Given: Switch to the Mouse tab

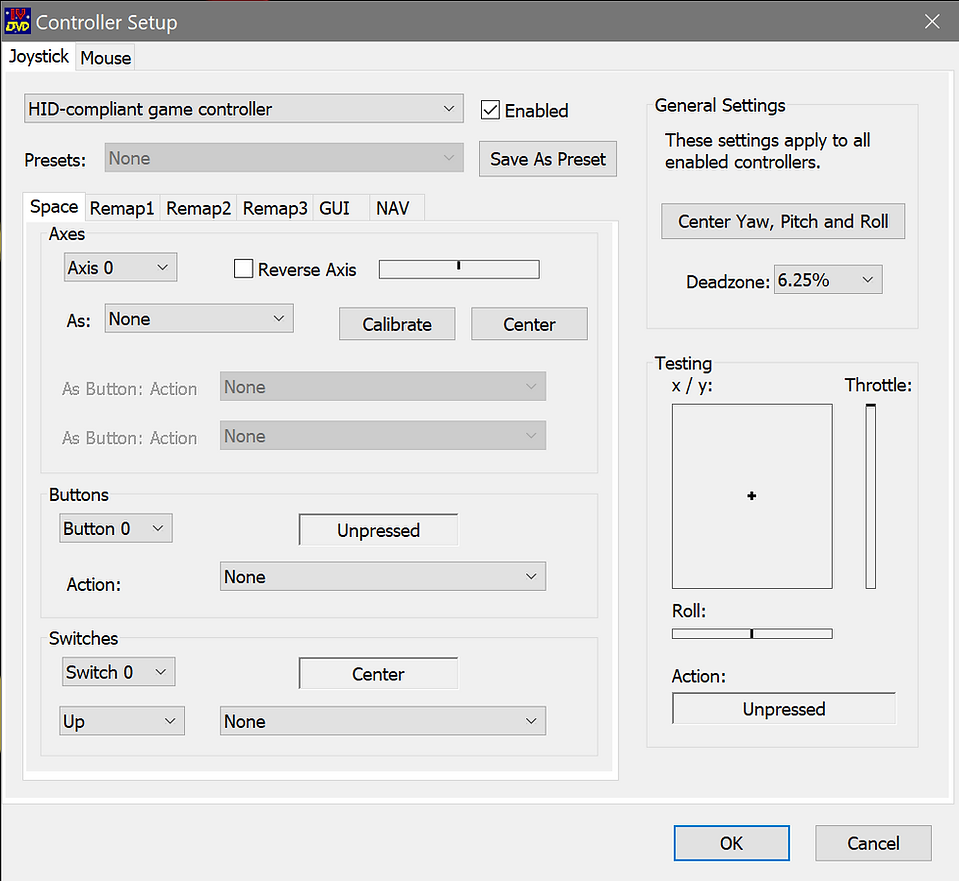Looking at the screenshot, I should [x=105, y=58].
